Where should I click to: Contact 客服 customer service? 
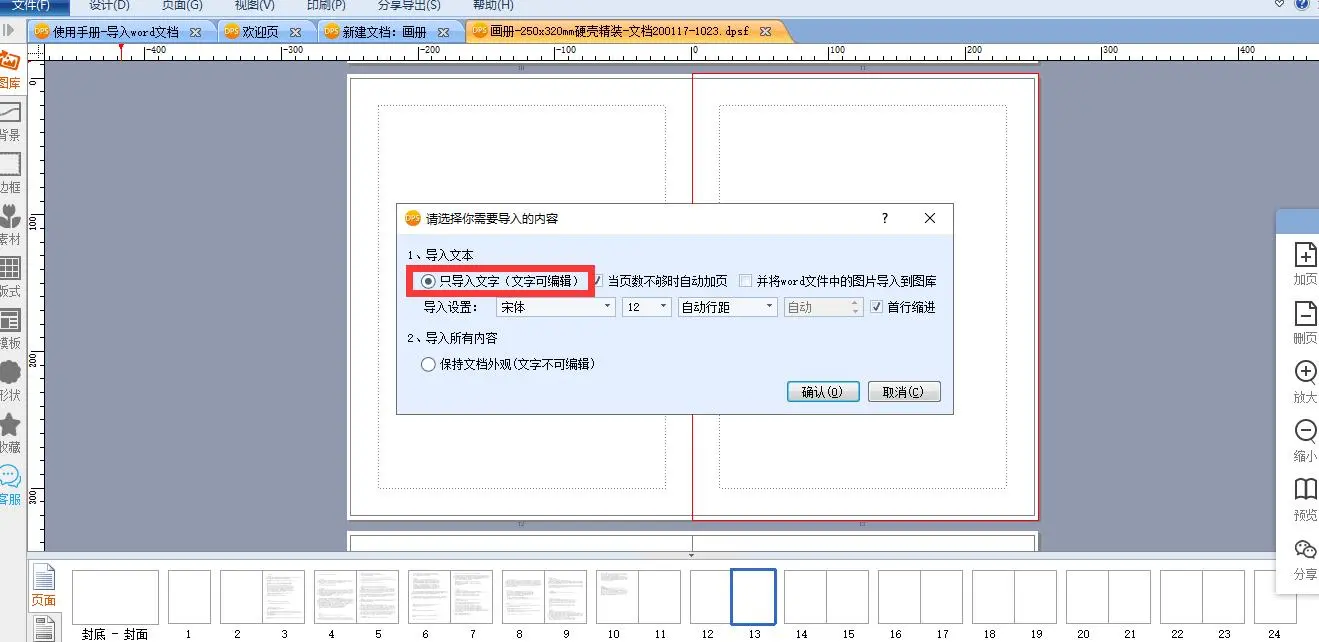pyautogui.click(x=10, y=485)
